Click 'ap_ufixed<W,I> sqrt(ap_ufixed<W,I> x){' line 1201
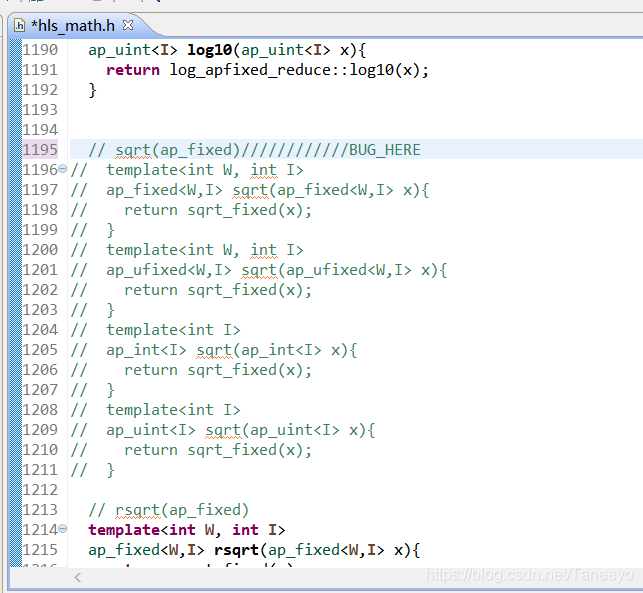The image size is (643, 593). click(x=276, y=270)
